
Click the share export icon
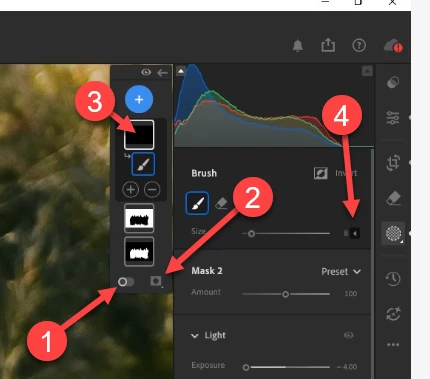(328, 45)
